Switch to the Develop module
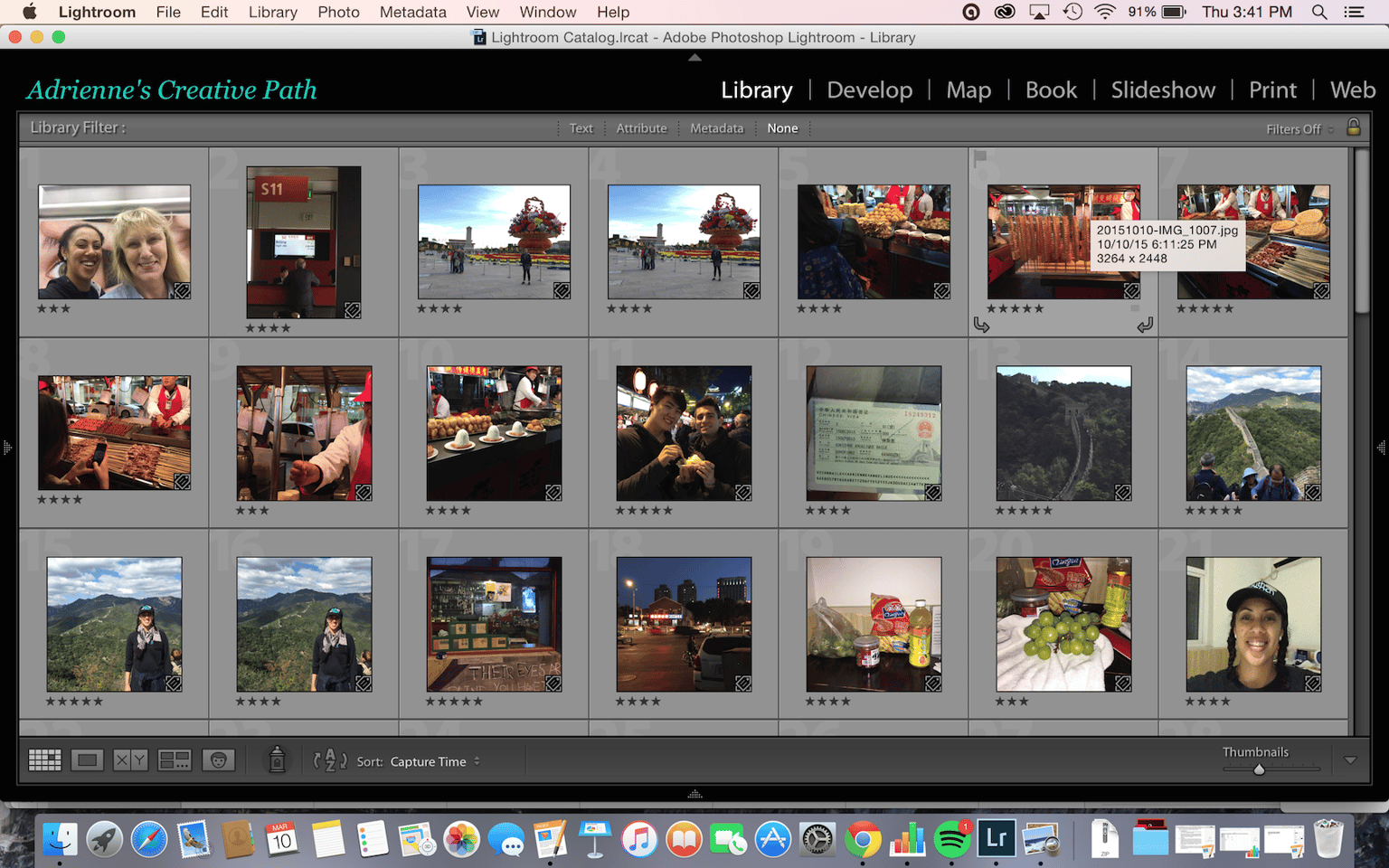 tap(870, 90)
